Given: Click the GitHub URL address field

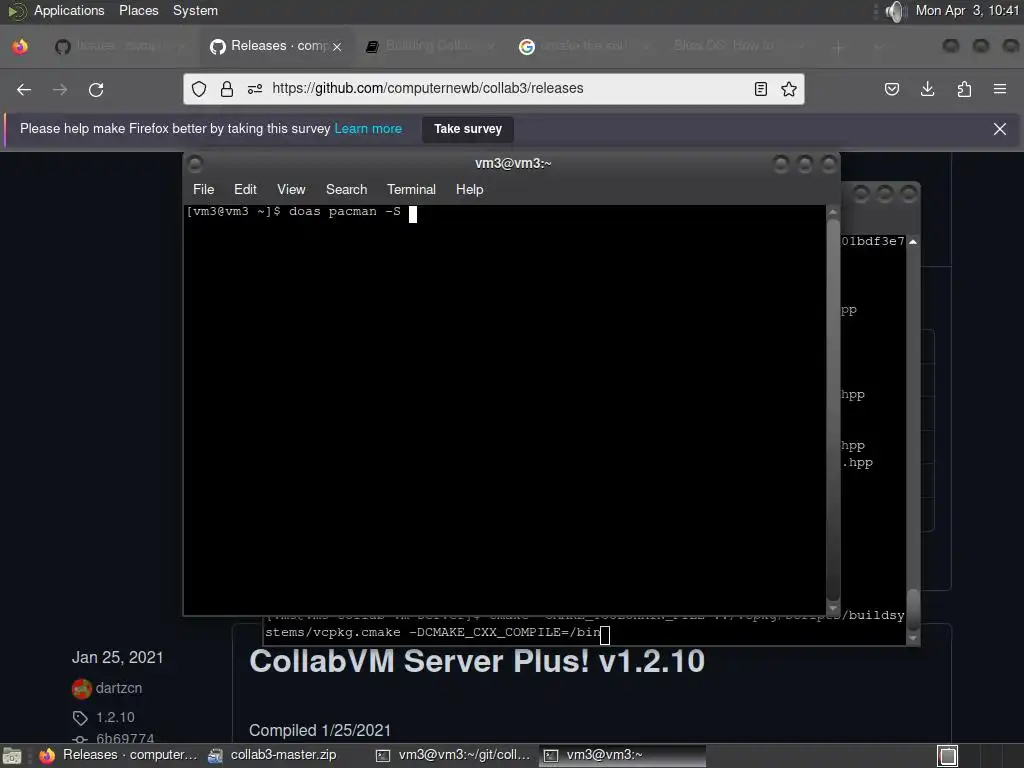Looking at the screenshot, I should tap(493, 89).
